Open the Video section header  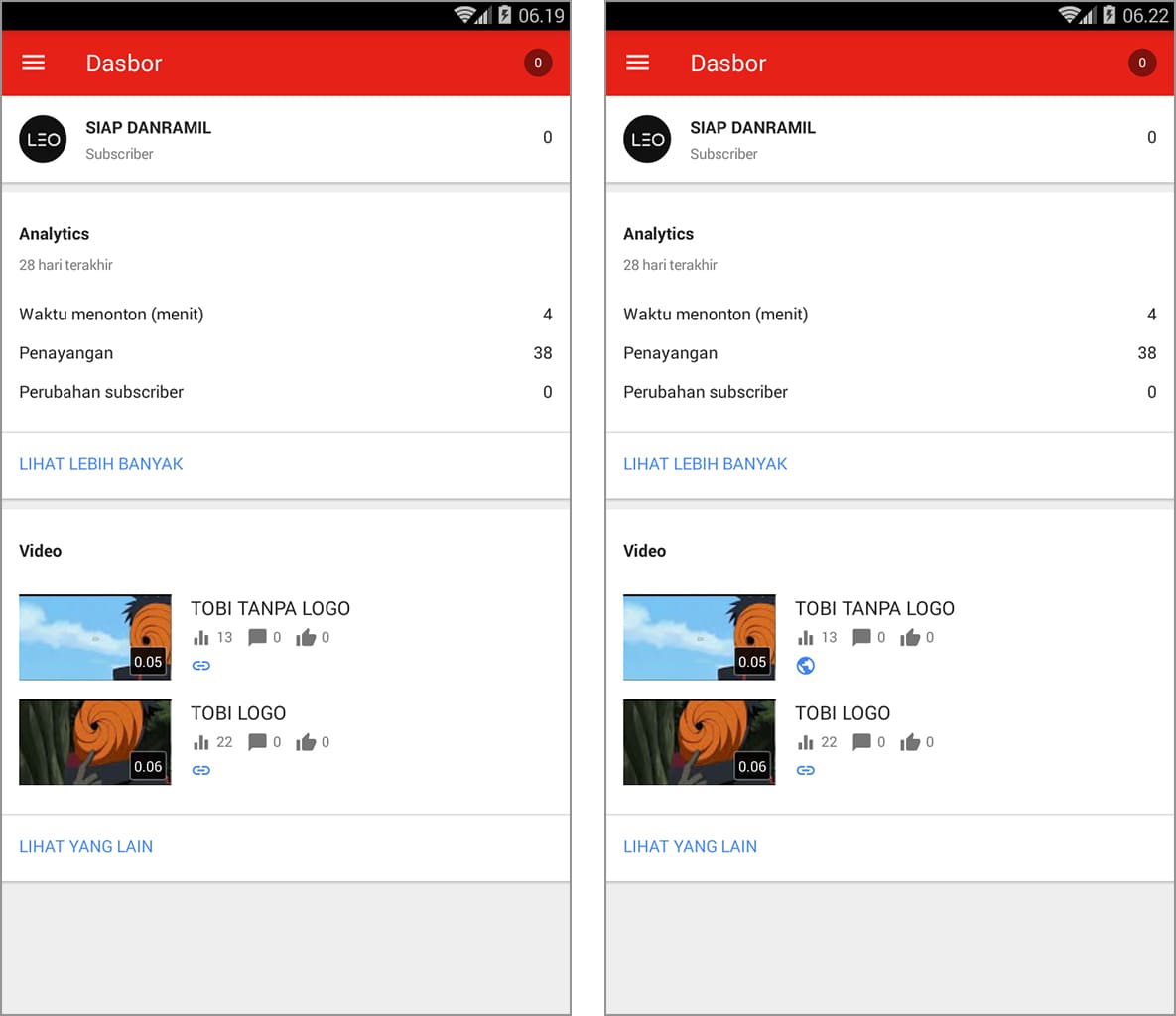[40, 550]
